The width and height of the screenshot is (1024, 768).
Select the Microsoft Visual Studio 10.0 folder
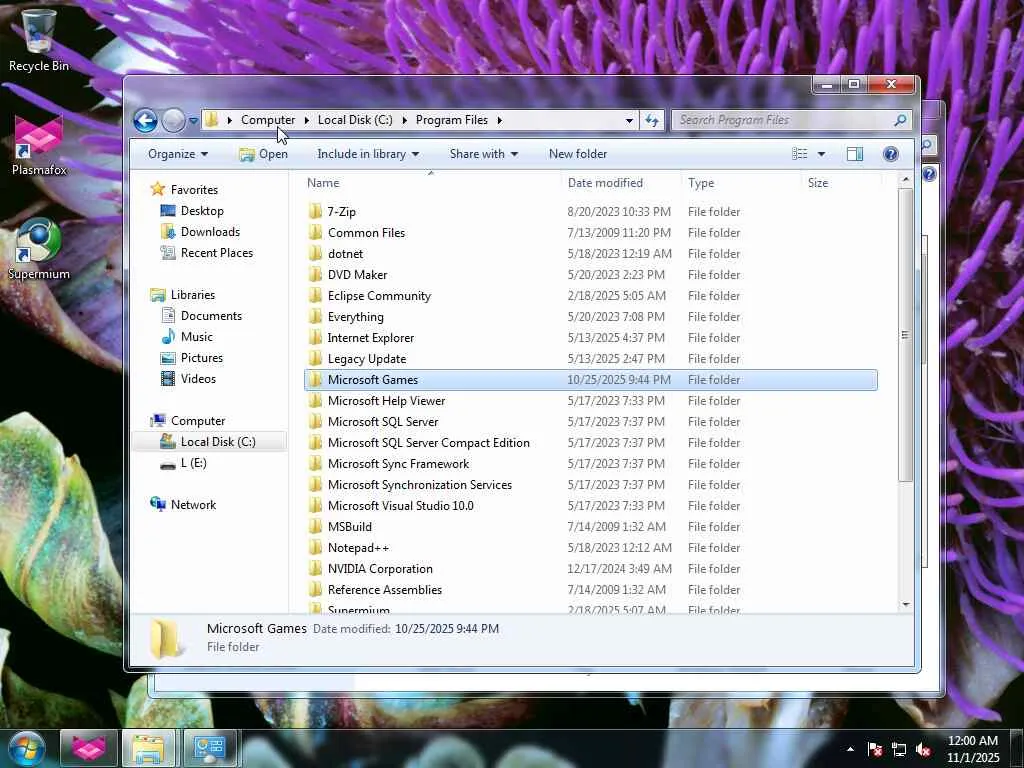(400, 505)
